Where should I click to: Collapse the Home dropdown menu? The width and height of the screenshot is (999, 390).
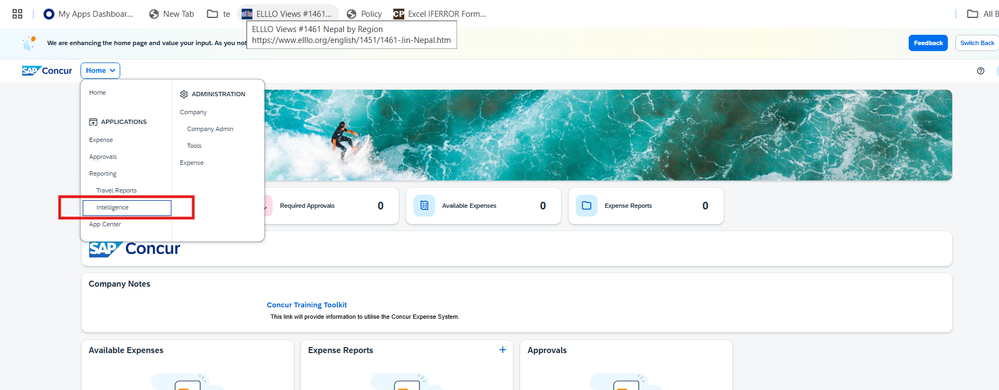coord(101,71)
